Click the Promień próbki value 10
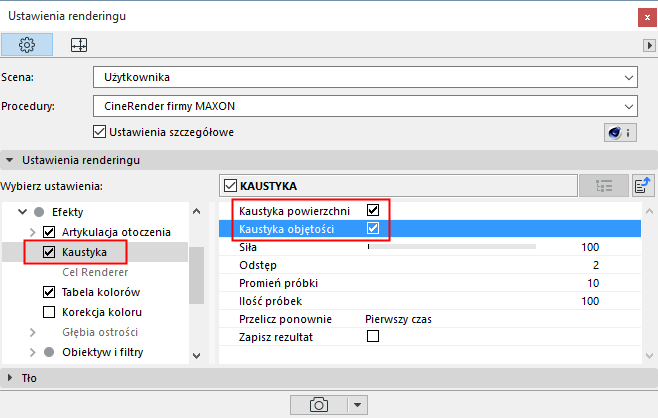658x418 pixels. tap(593, 283)
